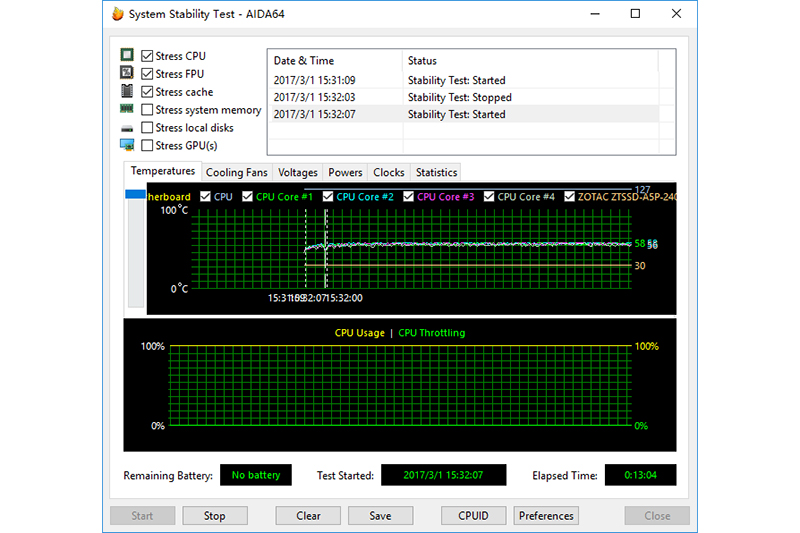
Task: Select log row 2017/3/1 15:32:07 Started
Action: click(x=463, y=114)
